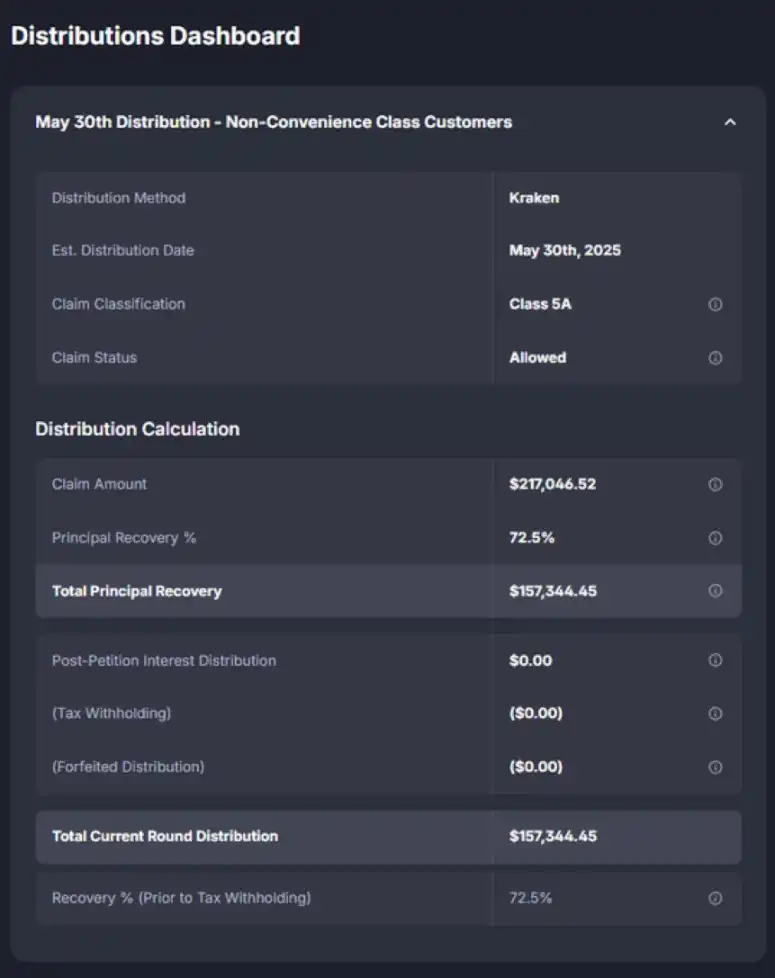Click info icon beside Claim Classification

[x=715, y=305]
